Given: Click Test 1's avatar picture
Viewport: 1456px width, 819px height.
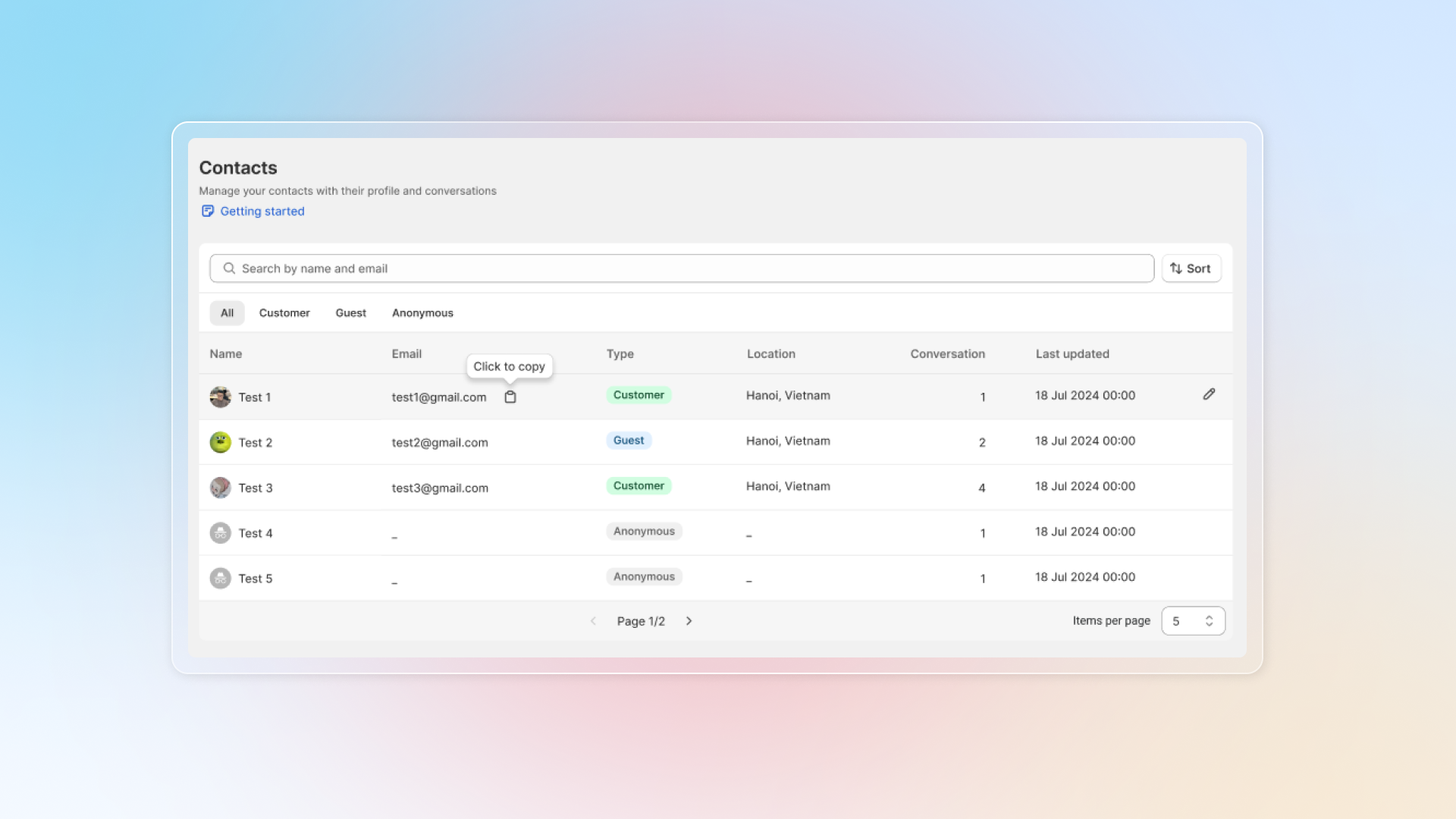Looking at the screenshot, I should [220, 397].
